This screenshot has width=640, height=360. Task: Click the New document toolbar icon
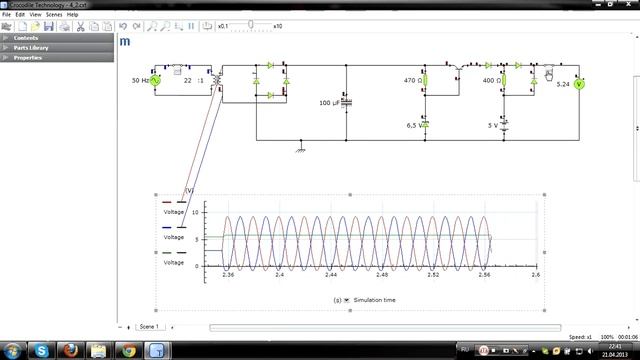tap(22, 27)
